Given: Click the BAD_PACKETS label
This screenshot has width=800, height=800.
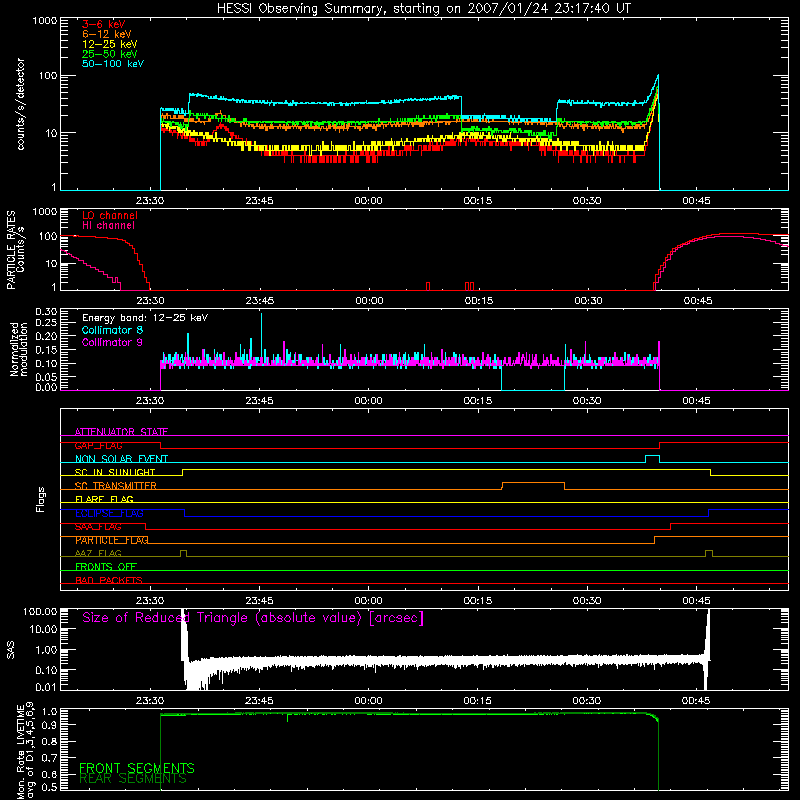Looking at the screenshot, I should tap(109, 580).
